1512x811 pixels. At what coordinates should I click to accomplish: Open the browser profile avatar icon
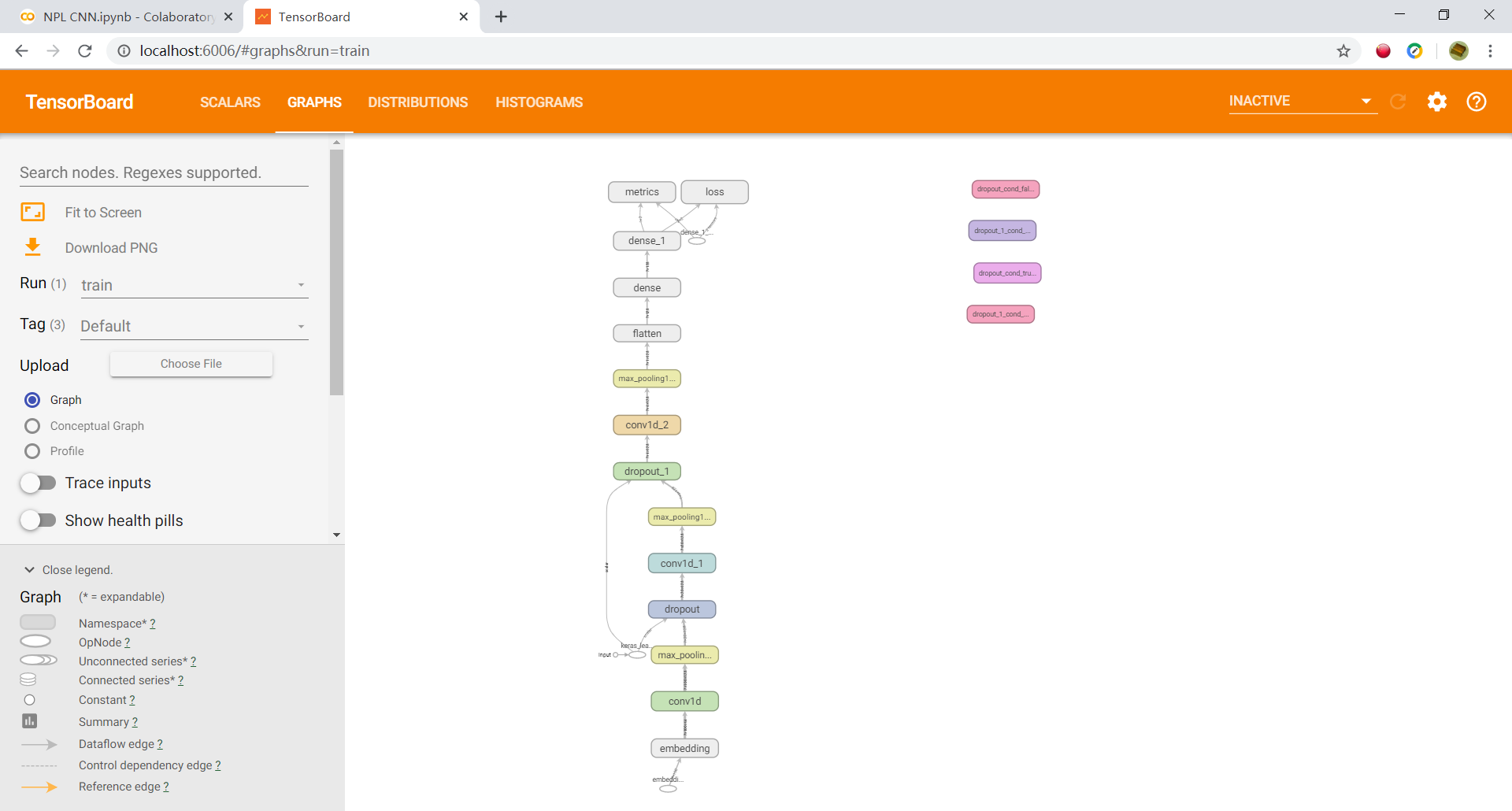pyautogui.click(x=1459, y=50)
